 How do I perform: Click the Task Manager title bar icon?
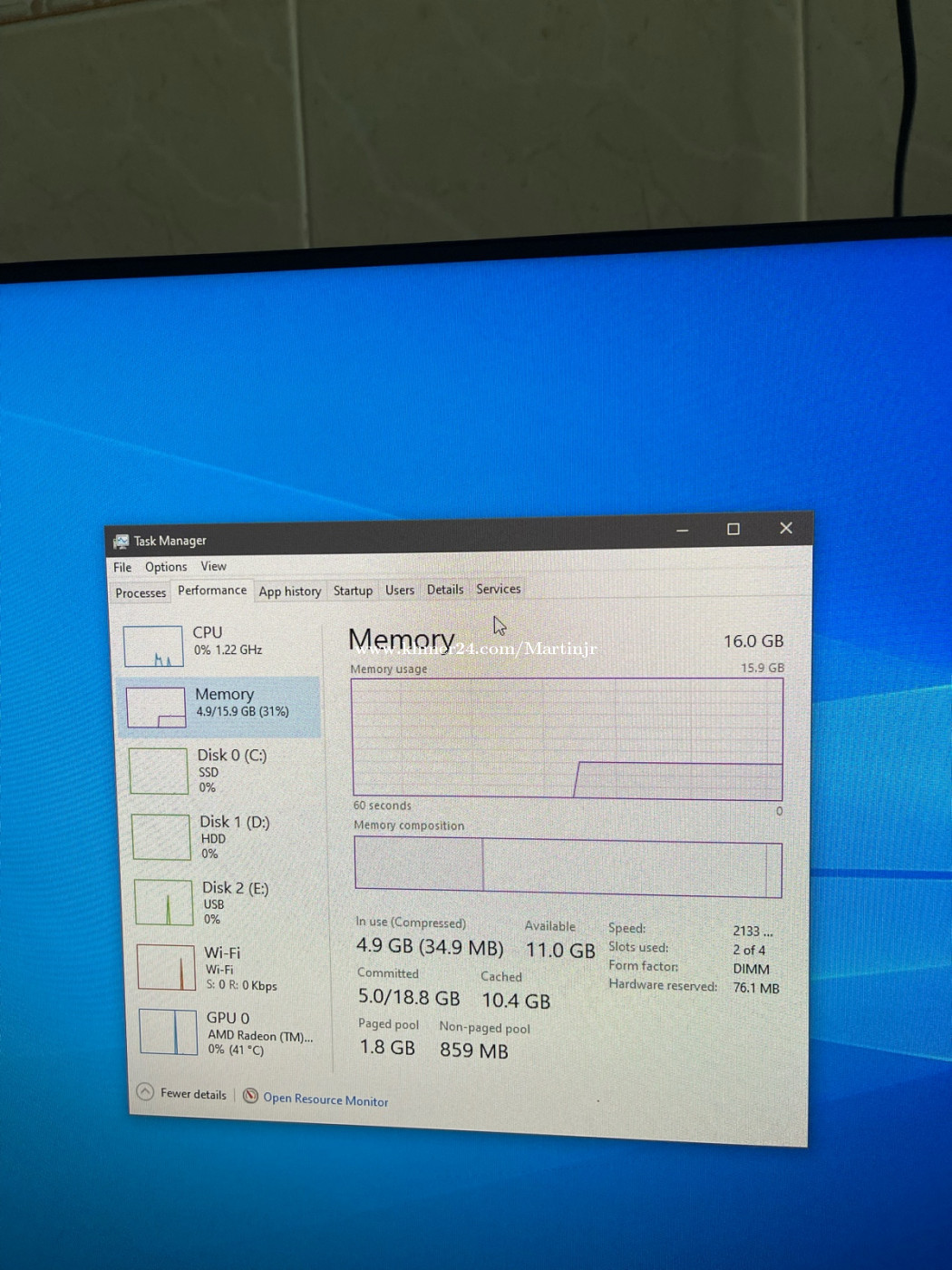pyautogui.click(x=121, y=542)
